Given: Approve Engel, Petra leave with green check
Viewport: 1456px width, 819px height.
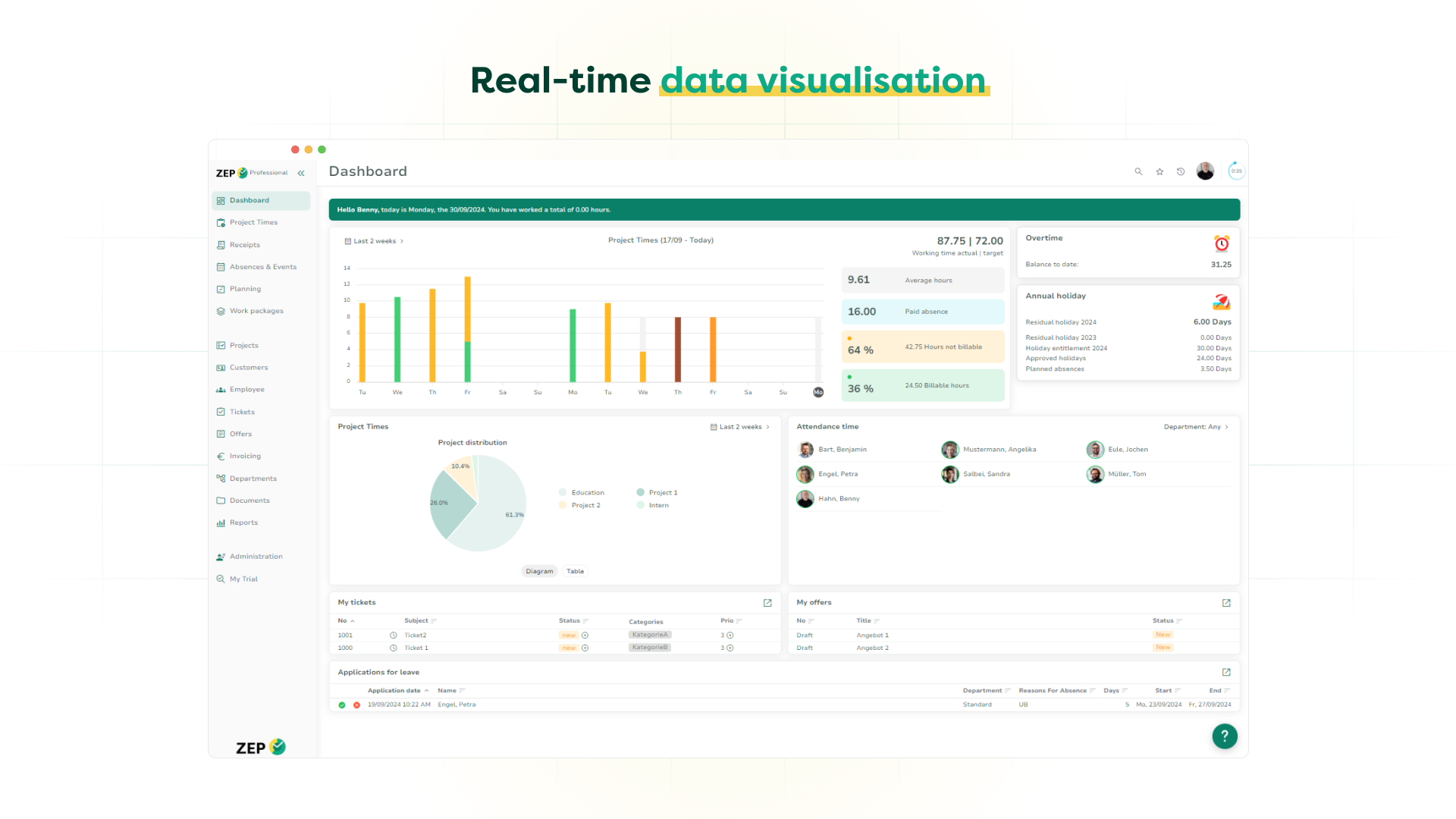Looking at the screenshot, I should tap(342, 705).
